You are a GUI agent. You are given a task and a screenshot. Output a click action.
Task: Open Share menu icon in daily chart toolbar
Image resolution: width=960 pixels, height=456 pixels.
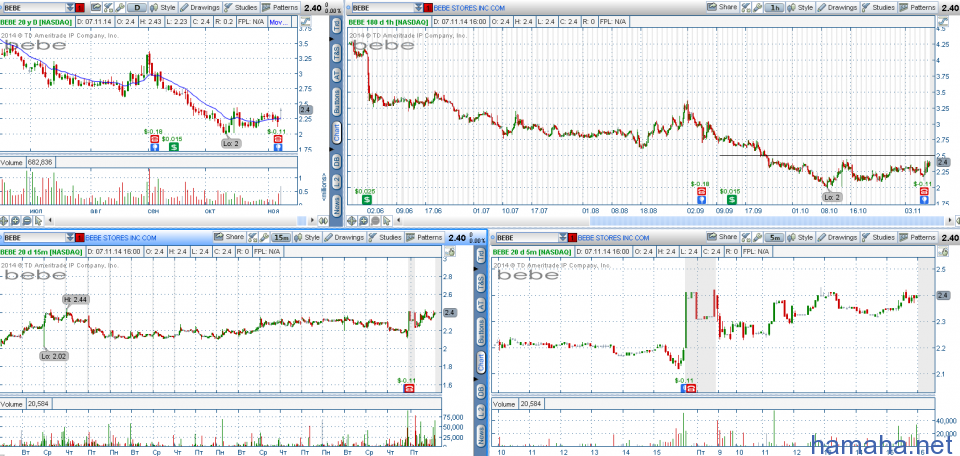(x=96, y=7)
